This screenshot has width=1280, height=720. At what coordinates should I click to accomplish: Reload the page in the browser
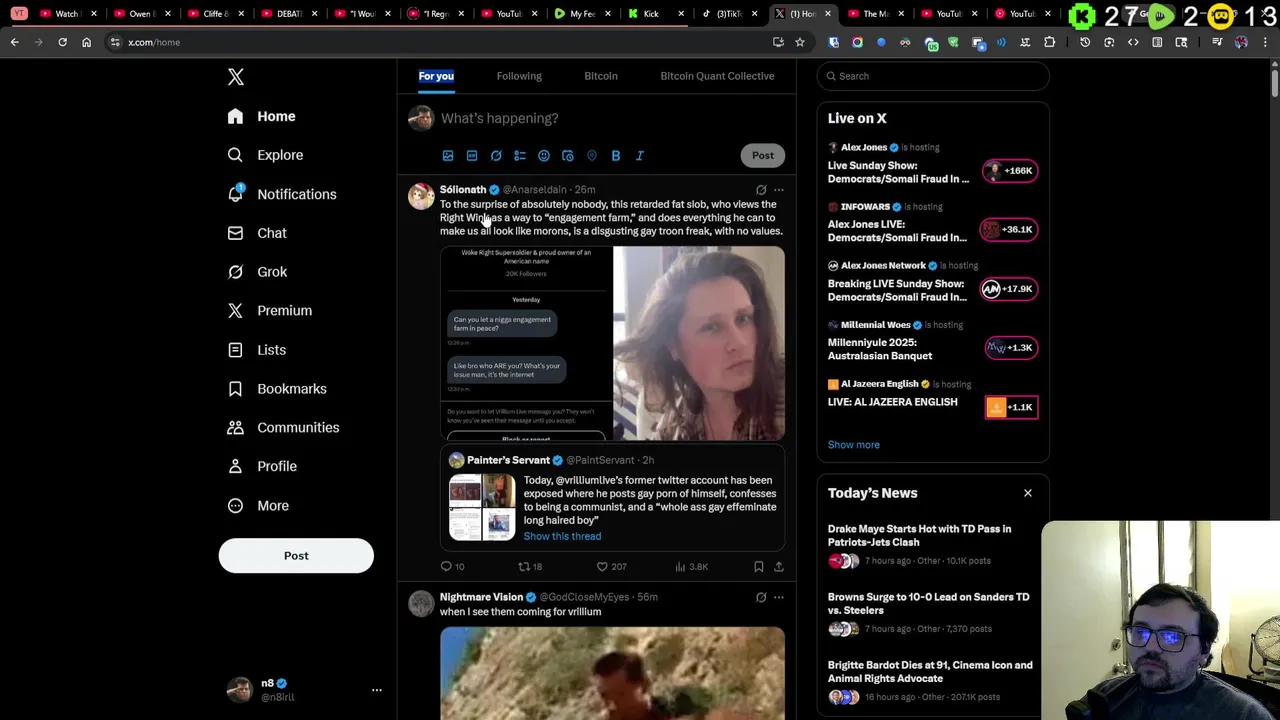click(x=62, y=42)
